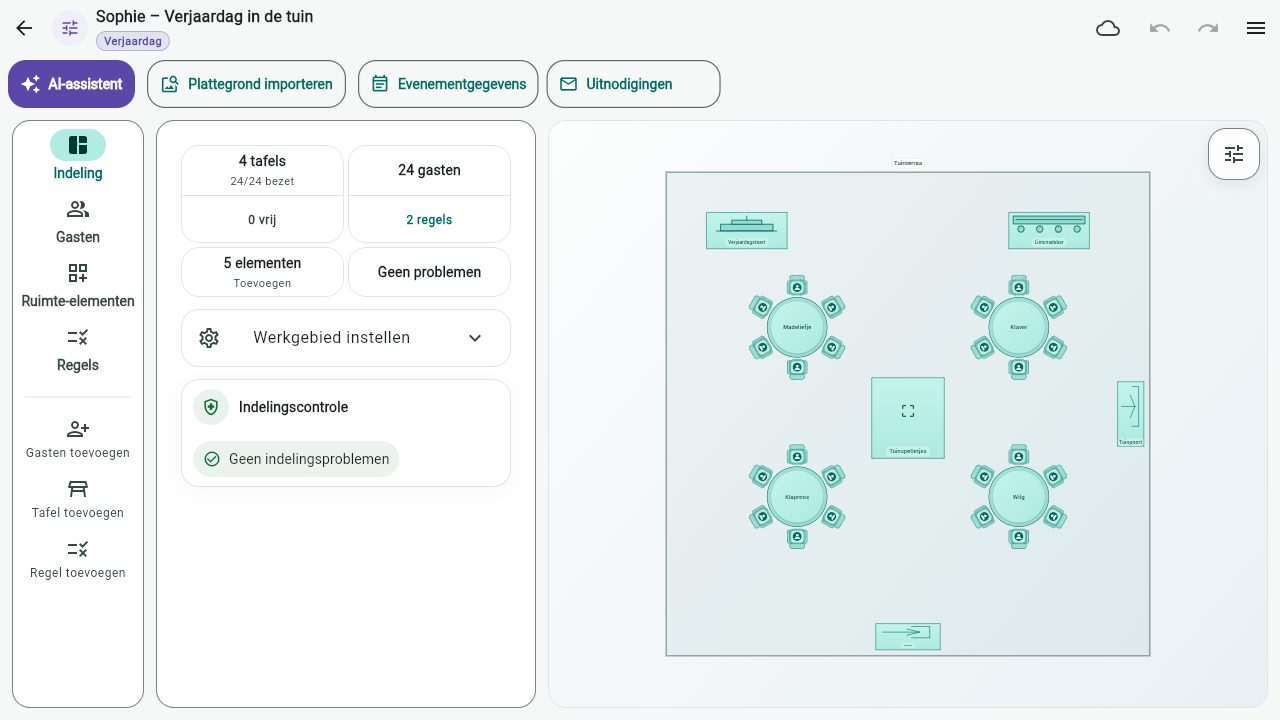Switch to the Gasten tab
Screen dimensions: 1280x720
(x=78, y=222)
